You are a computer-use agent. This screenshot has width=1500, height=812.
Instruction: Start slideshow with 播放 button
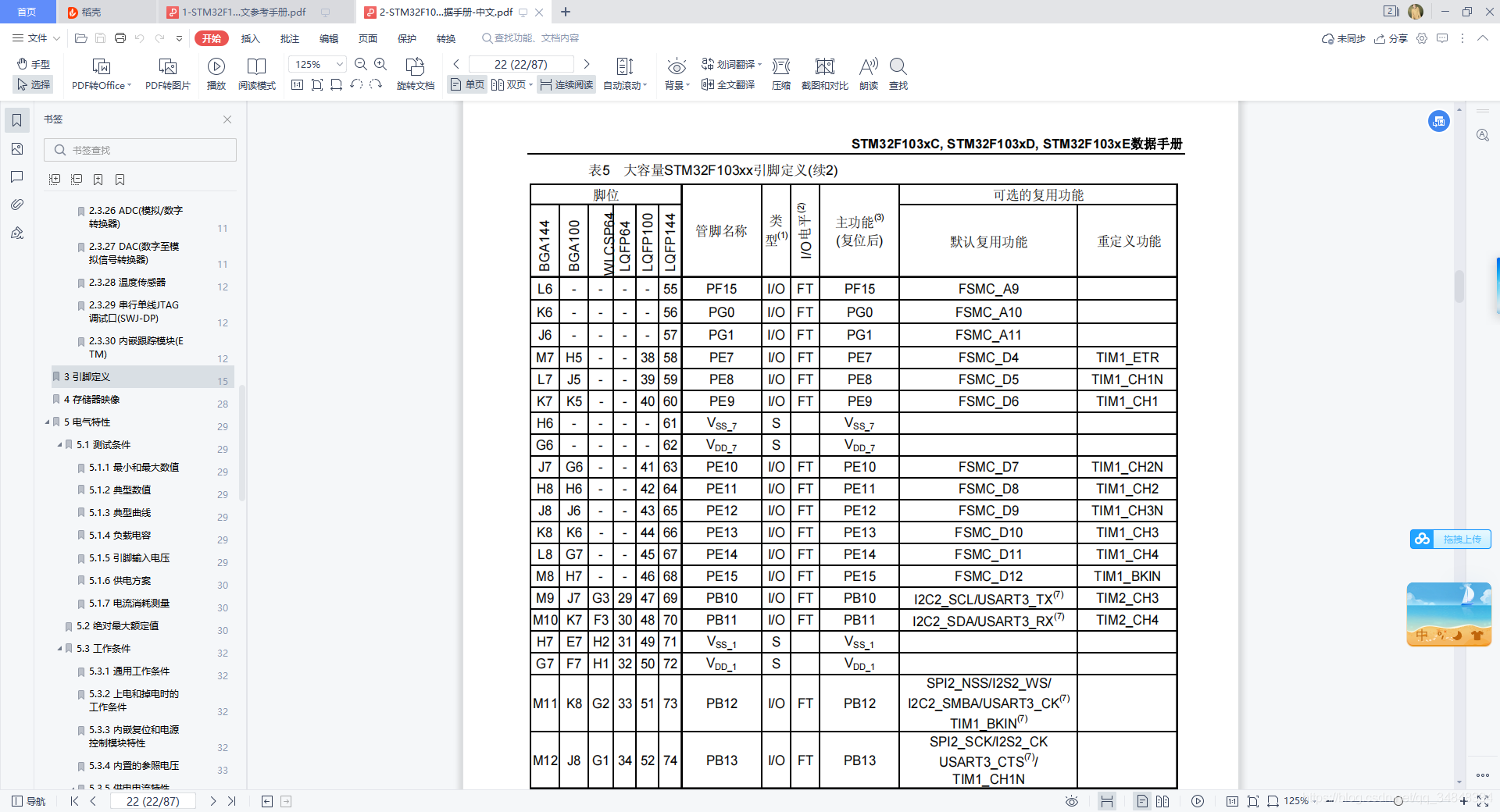click(216, 74)
